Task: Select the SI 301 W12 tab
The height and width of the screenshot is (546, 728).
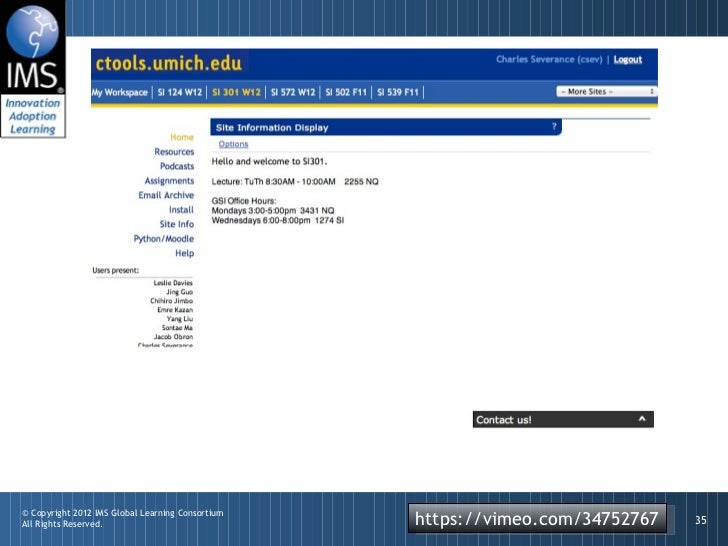Action: point(236,92)
